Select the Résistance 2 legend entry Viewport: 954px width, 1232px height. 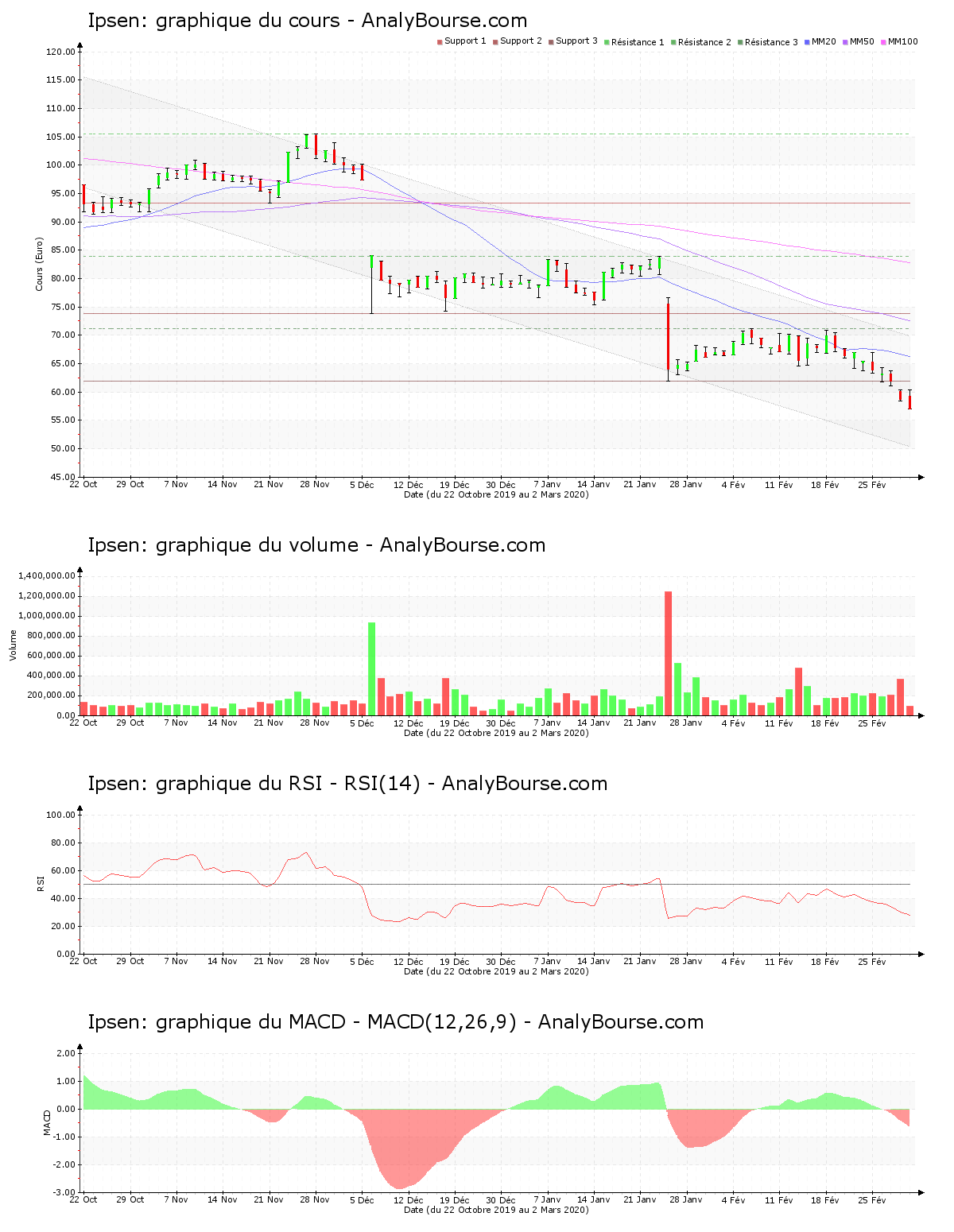[x=701, y=42]
